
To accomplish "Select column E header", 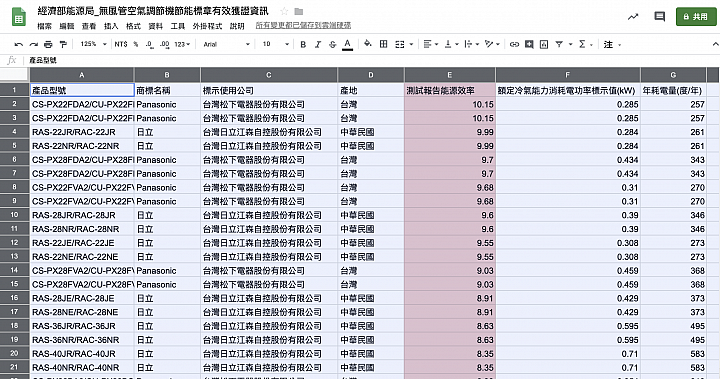I will [x=450, y=75].
